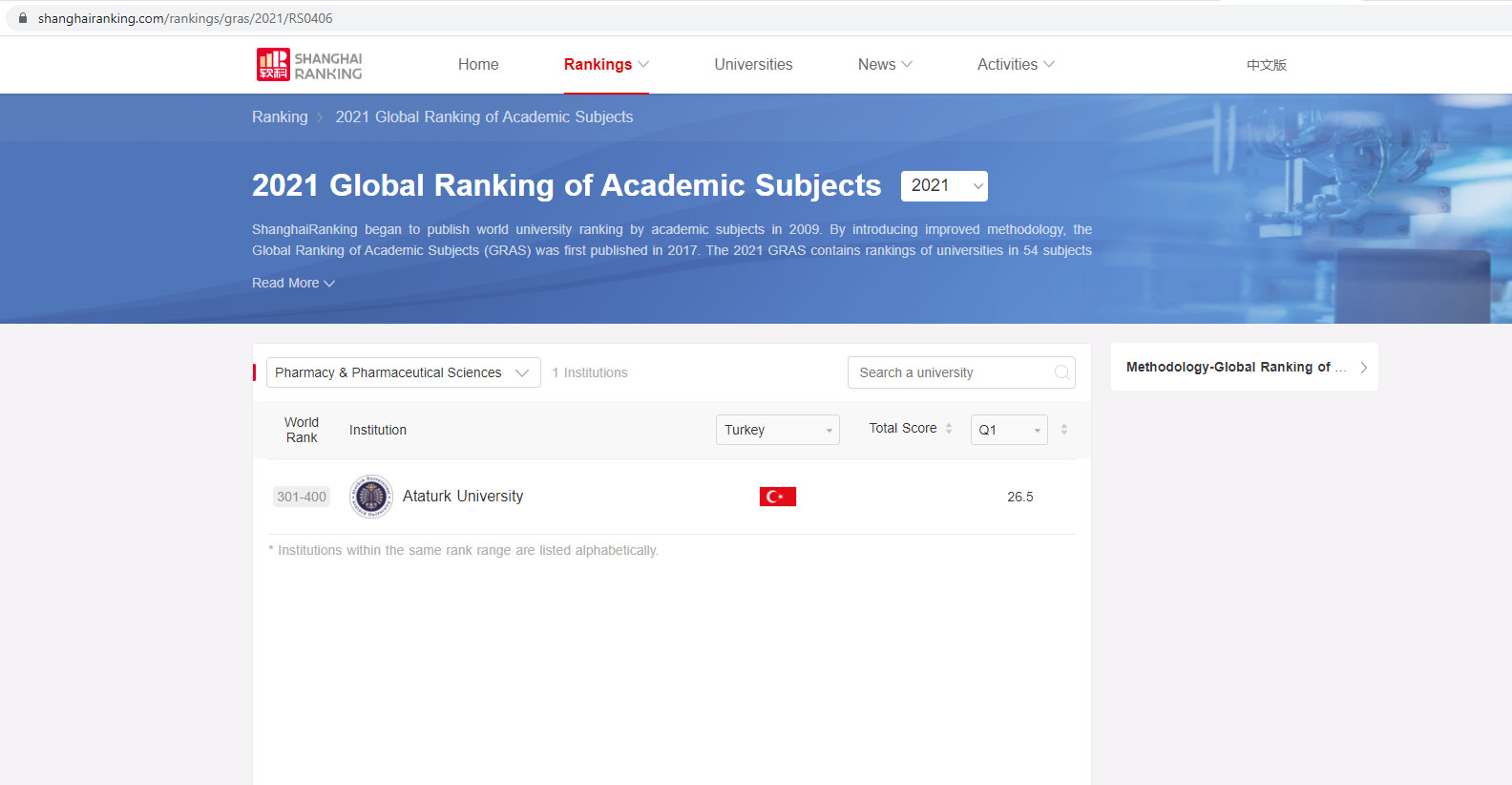Open the 2021 year dropdown
Viewport: 1512px width, 785px height.
click(x=944, y=186)
